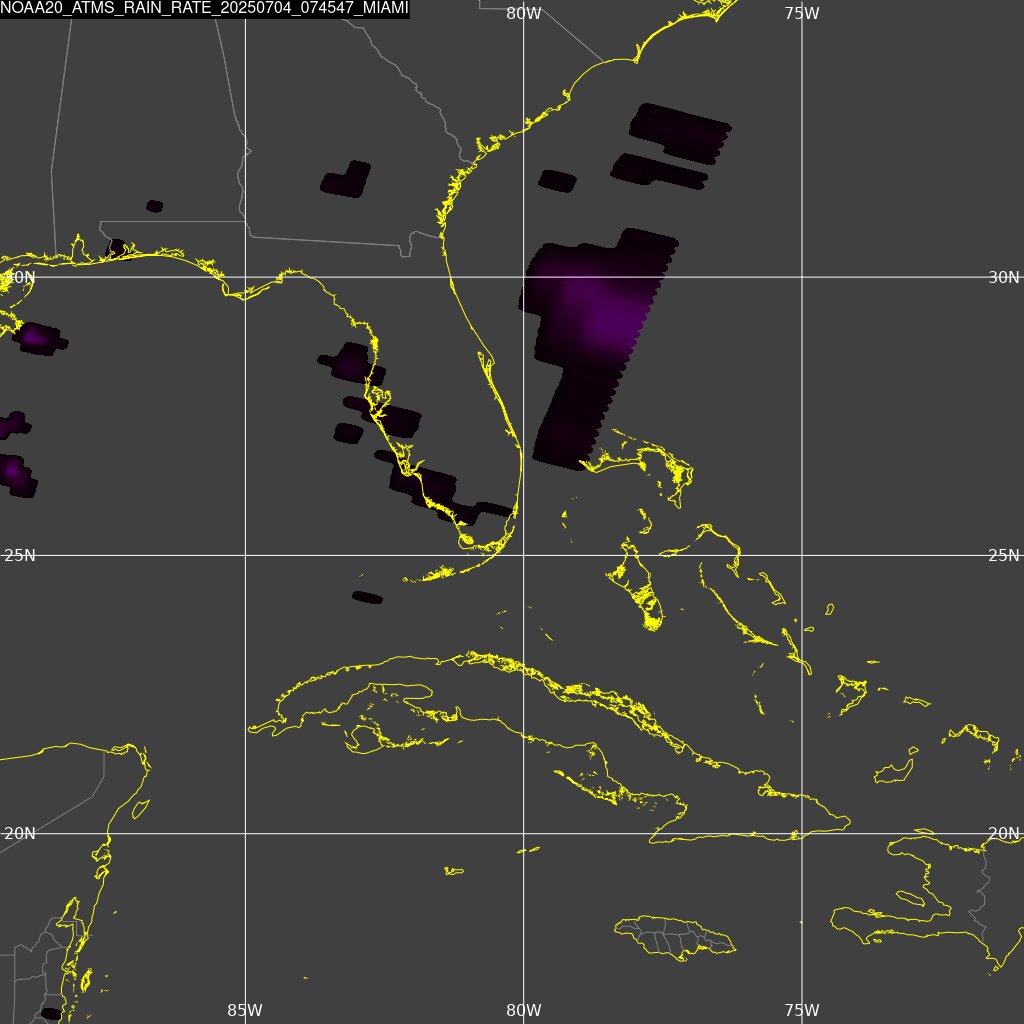This screenshot has width=1024, height=1024.
Task: Click the 30N label on the left edge
Action: click(x=20, y=277)
